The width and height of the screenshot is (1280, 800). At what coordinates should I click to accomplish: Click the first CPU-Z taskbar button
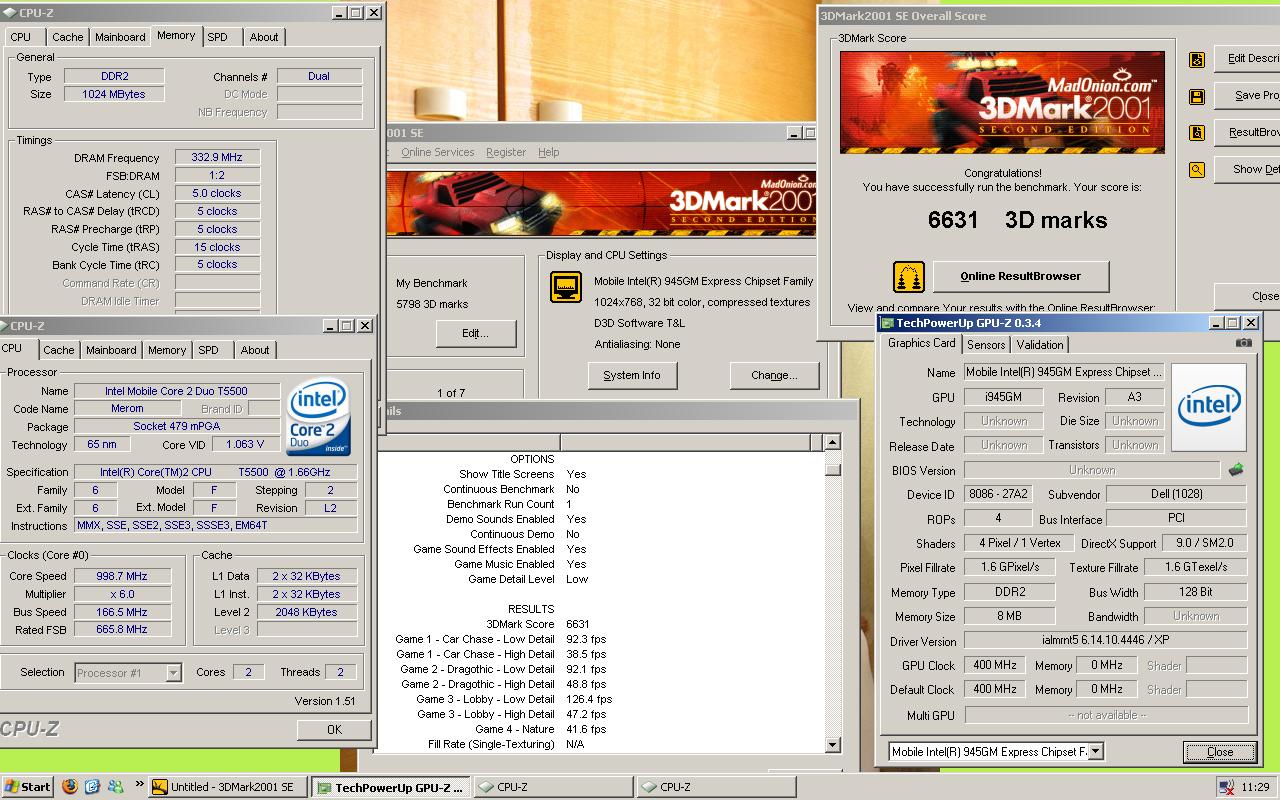pyautogui.click(x=554, y=787)
